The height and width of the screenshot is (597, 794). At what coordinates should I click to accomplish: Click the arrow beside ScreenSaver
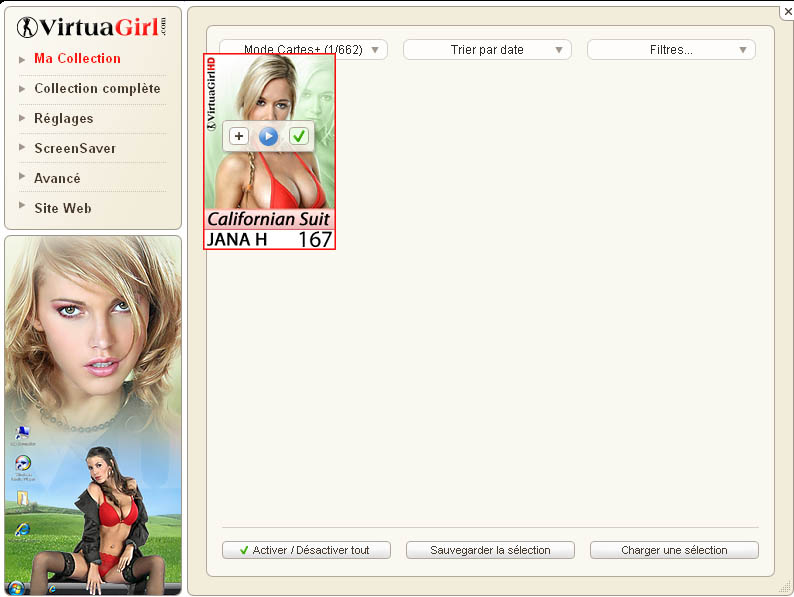[x=22, y=147]
